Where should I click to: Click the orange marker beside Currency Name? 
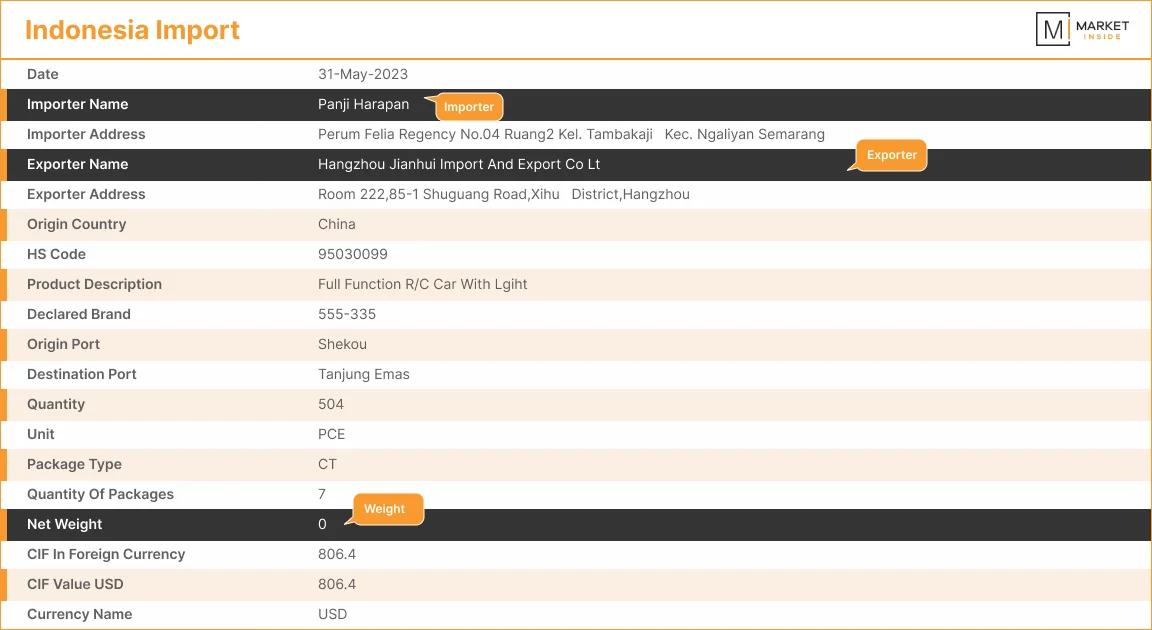point(6,613)
